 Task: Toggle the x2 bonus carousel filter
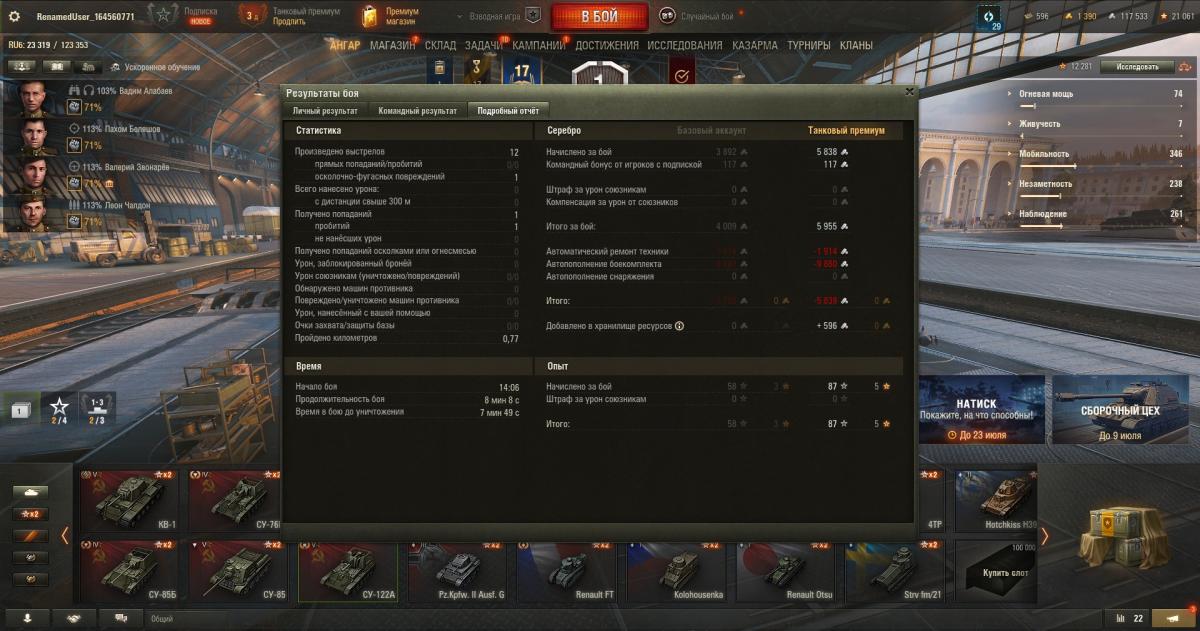30,514
